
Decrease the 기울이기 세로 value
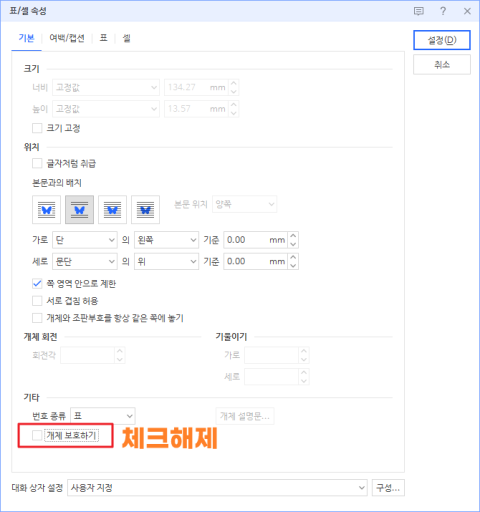point(304,381)
